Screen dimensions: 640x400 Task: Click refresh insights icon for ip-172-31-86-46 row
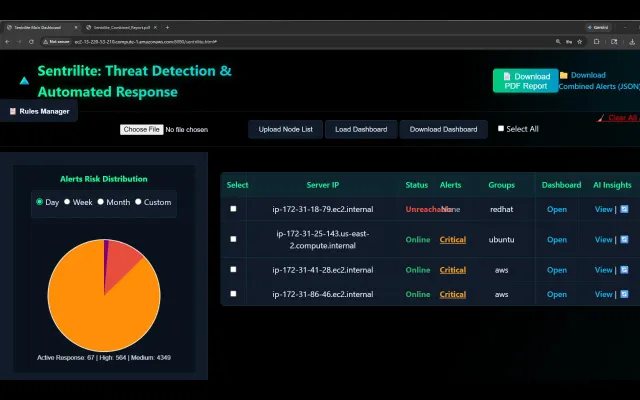coord(624,294)
